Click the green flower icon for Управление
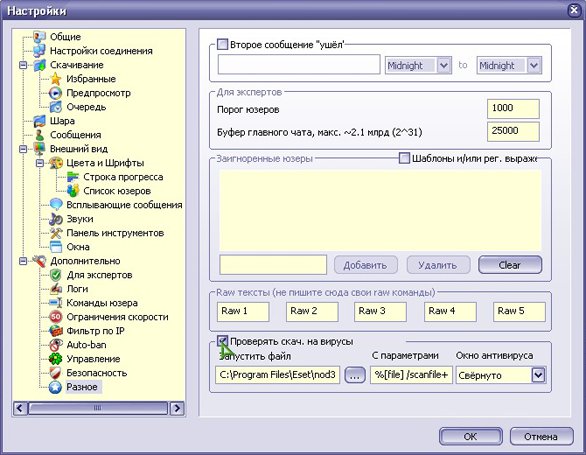The image size is (586, 455). [56, 359]
